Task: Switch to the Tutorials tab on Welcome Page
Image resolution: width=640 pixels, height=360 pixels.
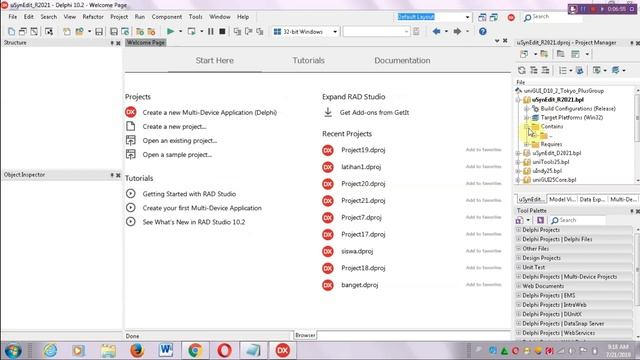Action: (x=309, y=60)
